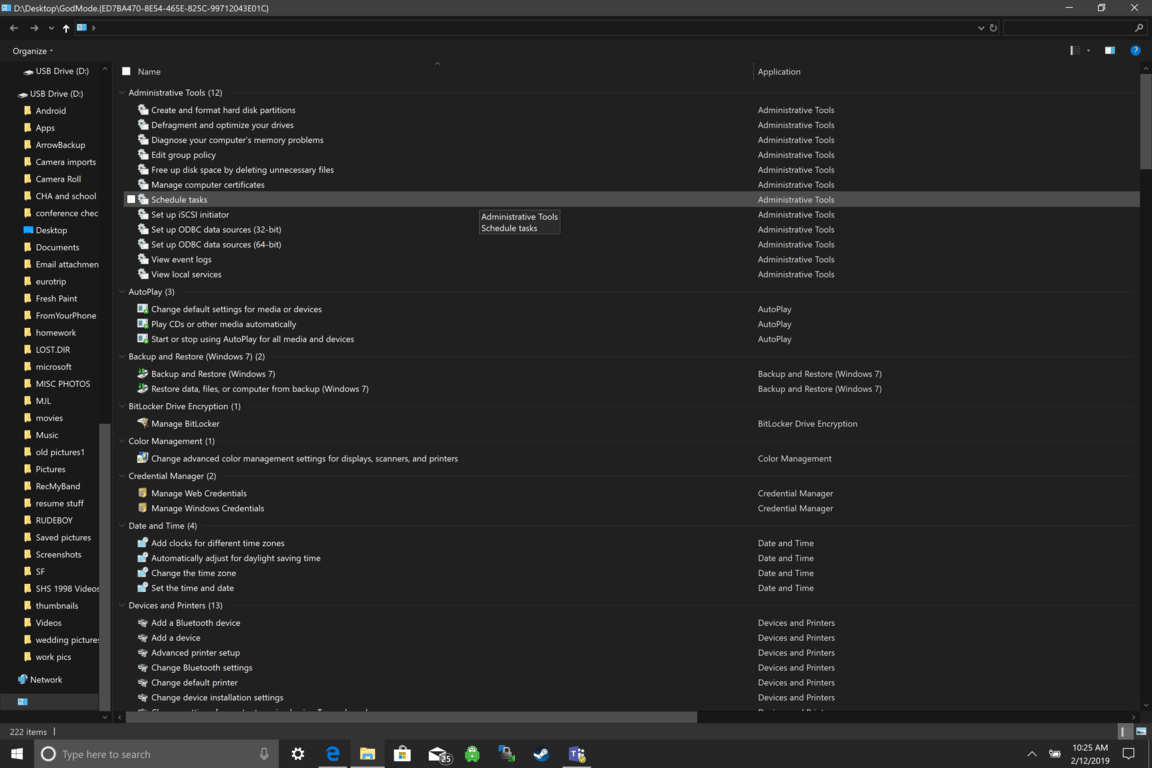
Task: Open Manage BitLocker item
Action: 185,424
